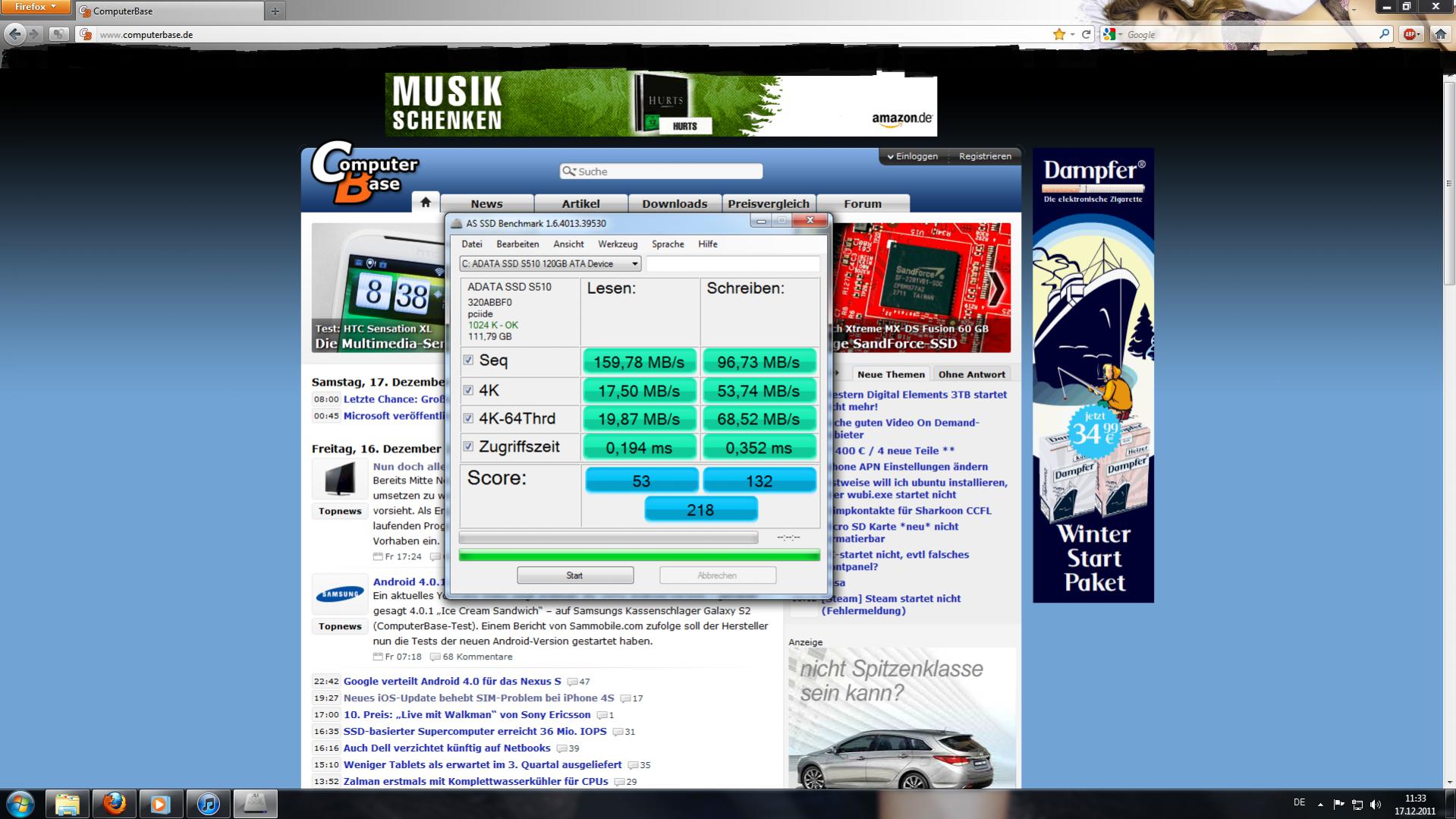
Task: Switch to the Forum tab
Action: (863, 203)
